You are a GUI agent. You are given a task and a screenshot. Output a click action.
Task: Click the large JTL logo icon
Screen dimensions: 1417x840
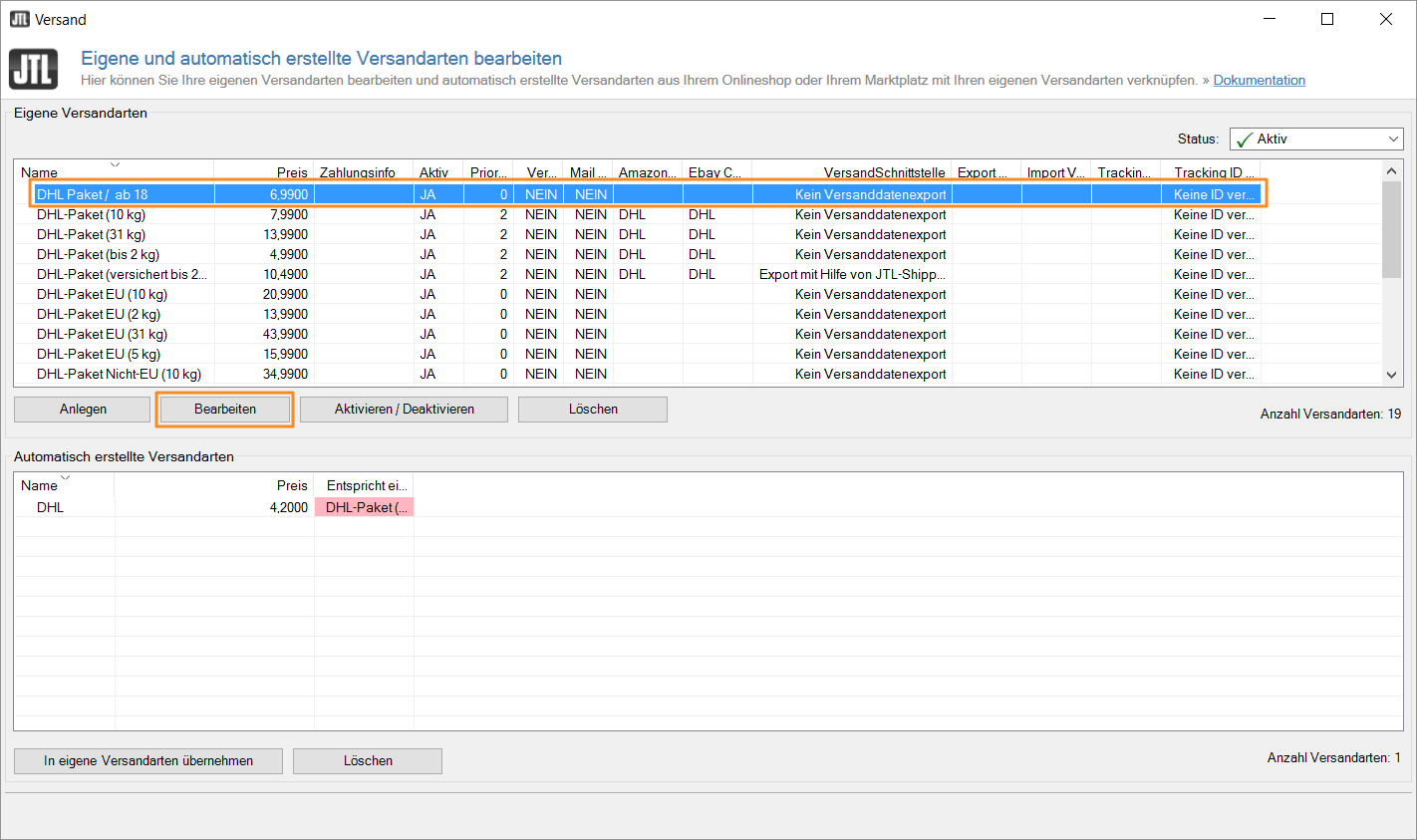(x=34, y=70)
